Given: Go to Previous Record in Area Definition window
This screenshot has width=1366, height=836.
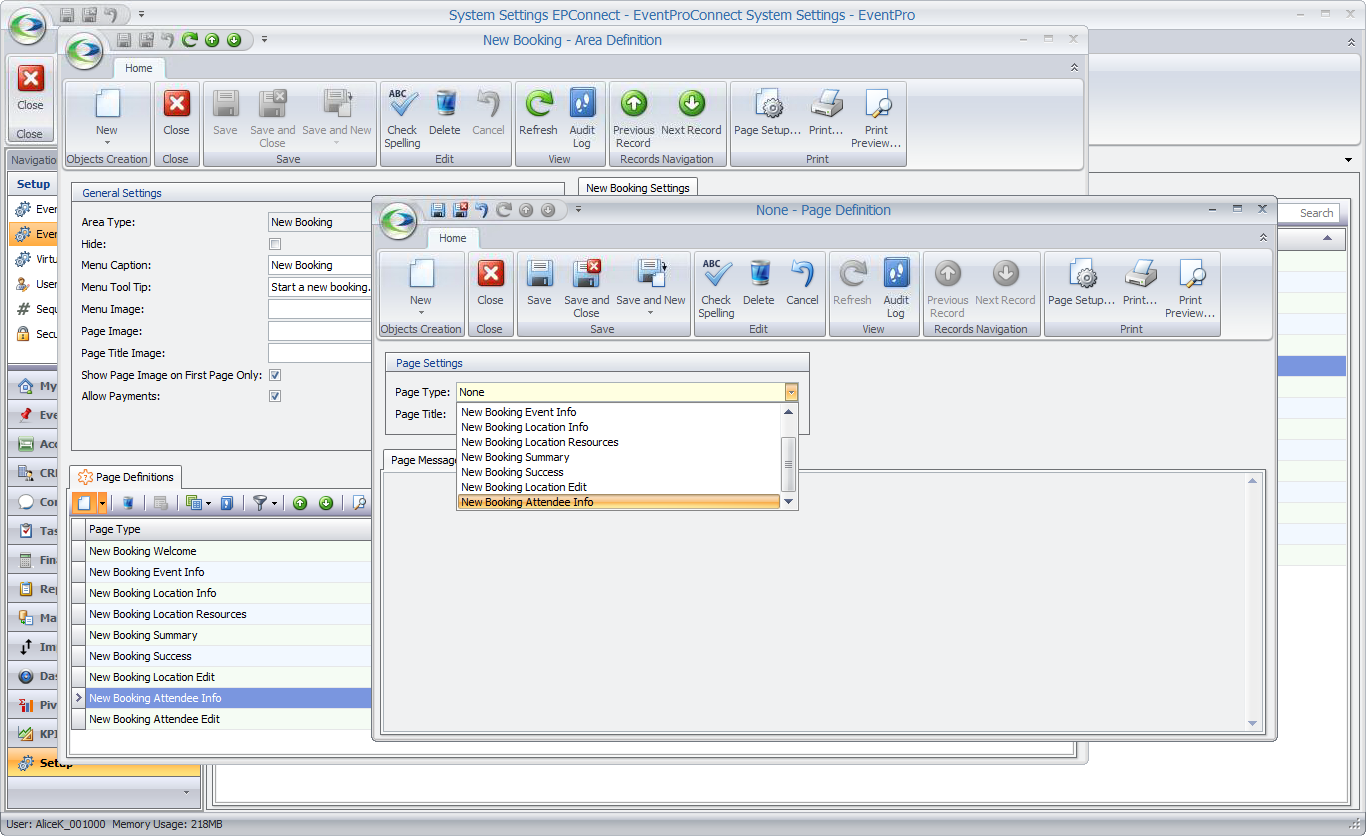Looking at the screenshot, I should click(634, 118).
